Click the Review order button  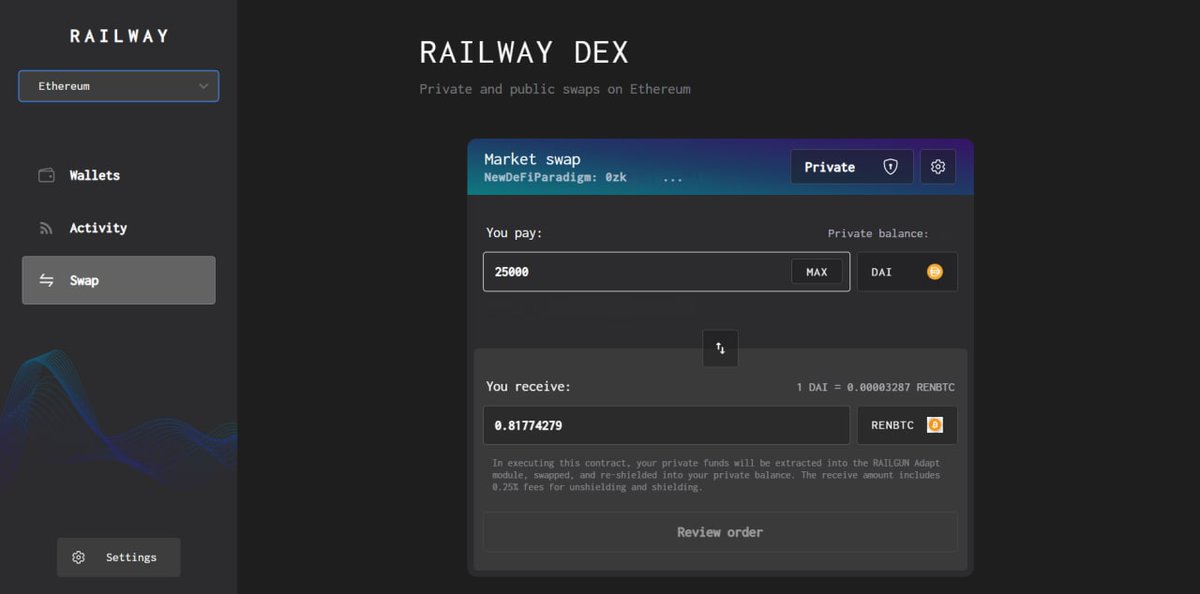(720, 532)
